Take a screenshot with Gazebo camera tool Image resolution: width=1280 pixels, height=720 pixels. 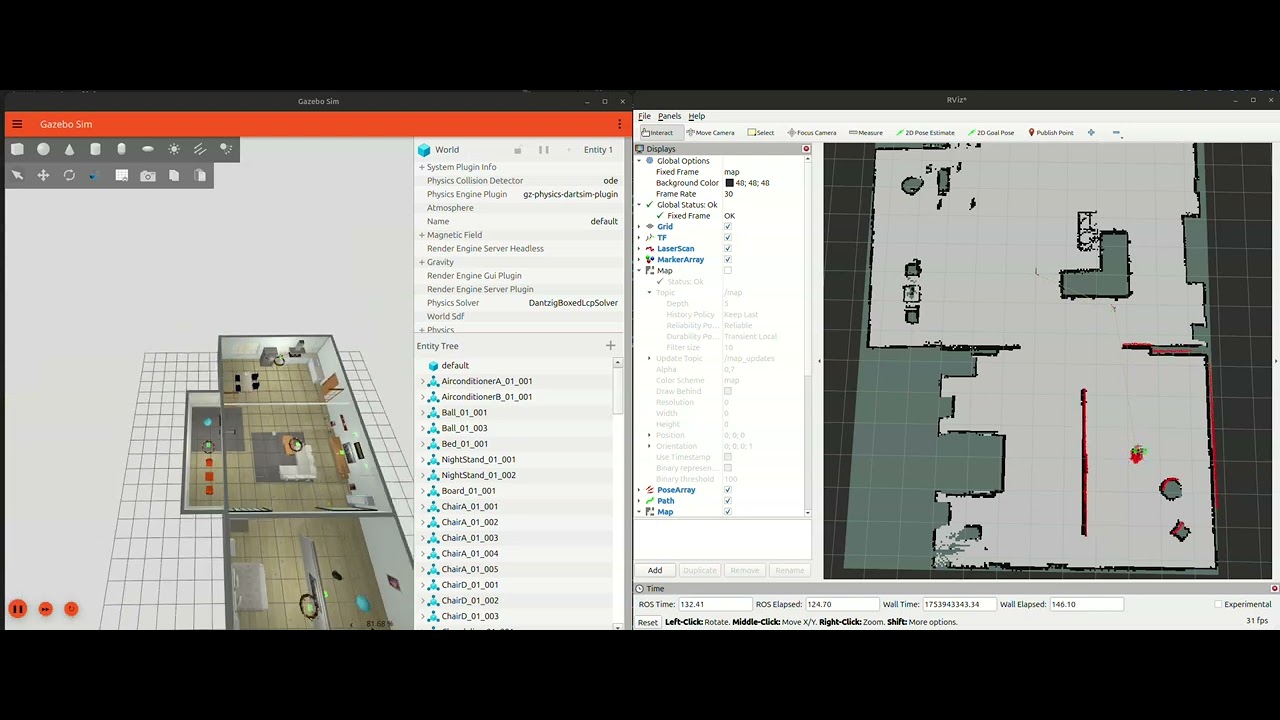click(x=147, y=175)
